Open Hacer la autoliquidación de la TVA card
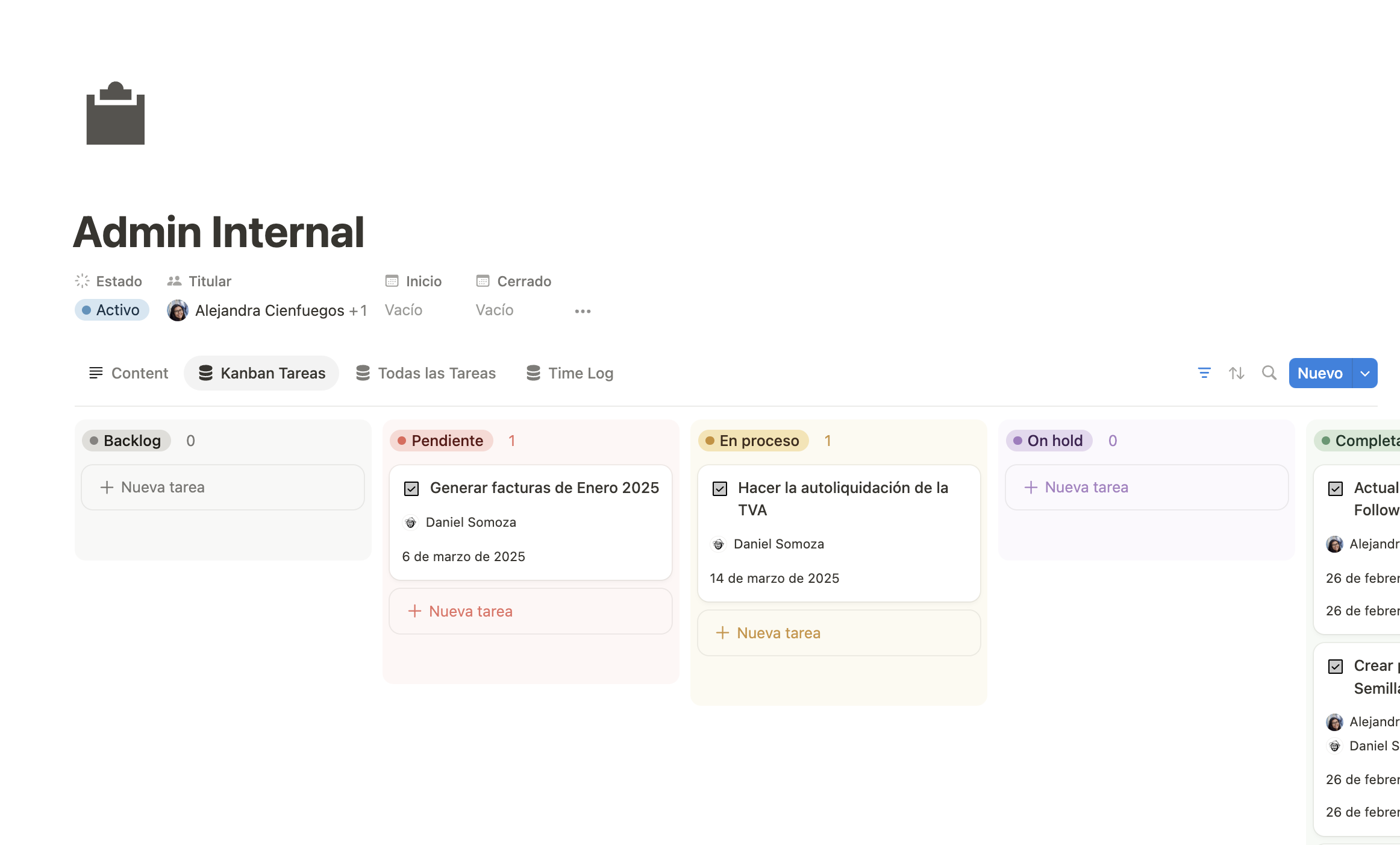The height and width of the screenshot is (845, 1400). click(x=839, y=533)
